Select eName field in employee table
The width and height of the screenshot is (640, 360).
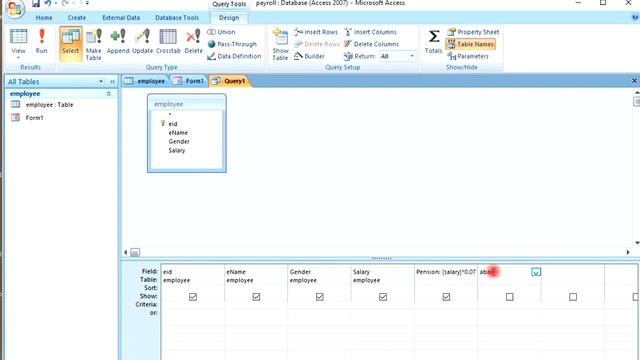pos(178,133)
